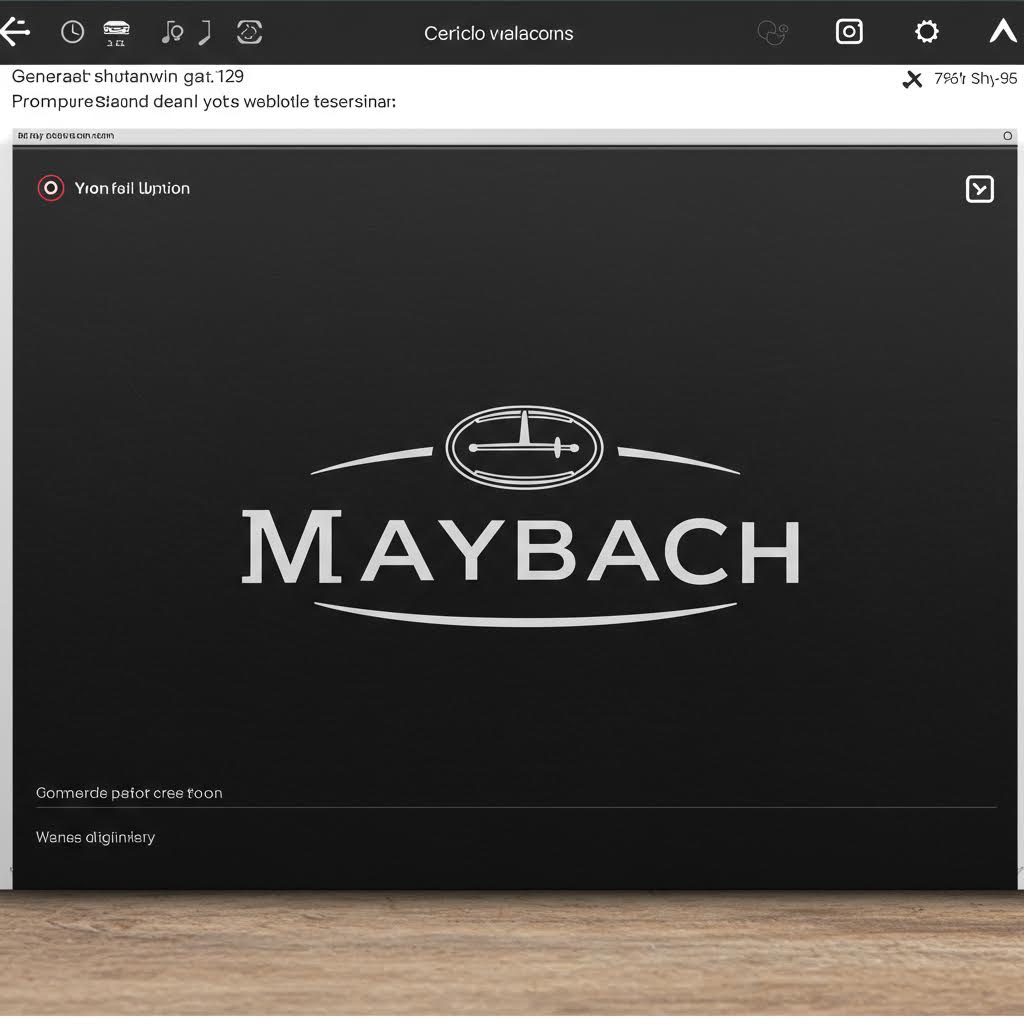Click the rounded refresh-style icon
1024x1024 pixels.
(249, 33)
